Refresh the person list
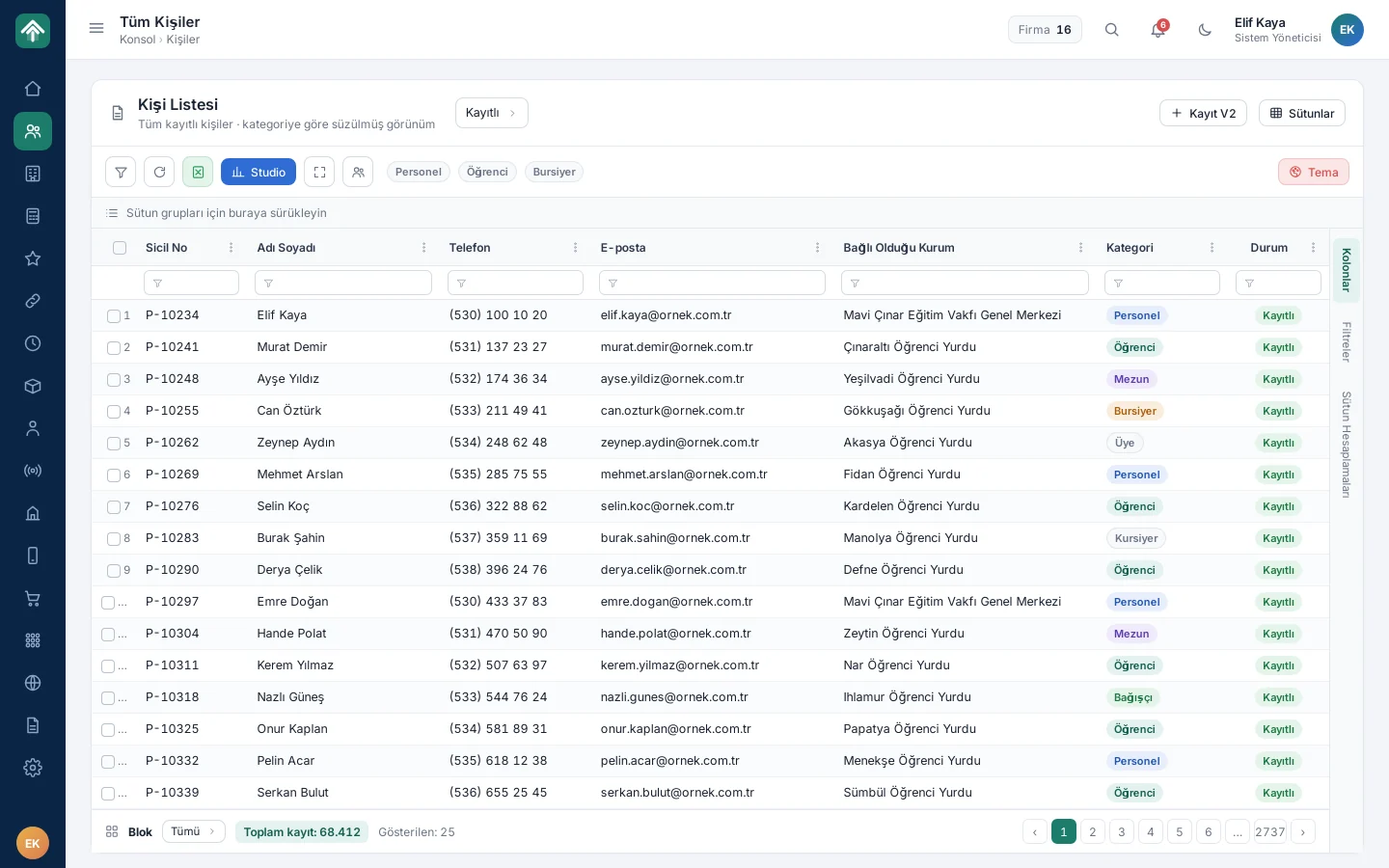The width and height of the screenshot is (1389, 868). (159, 172)
